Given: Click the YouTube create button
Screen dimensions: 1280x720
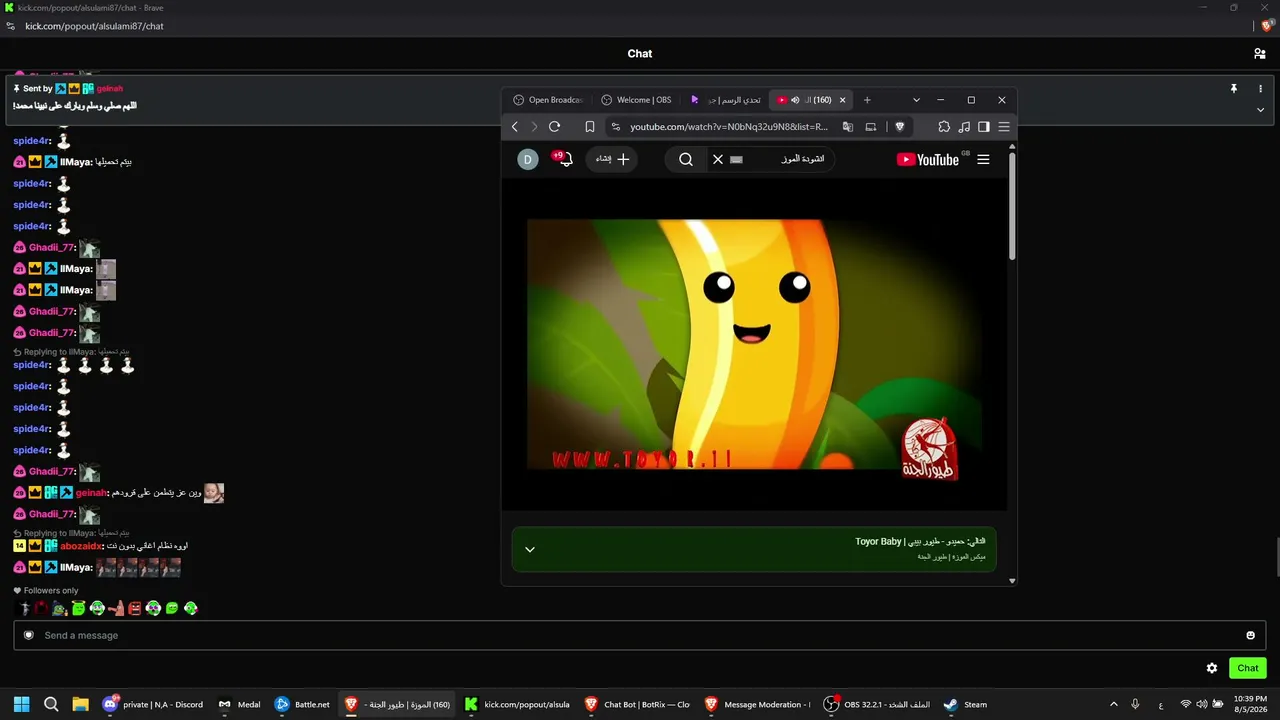Looking at the screenshot, I should [612, 159].
